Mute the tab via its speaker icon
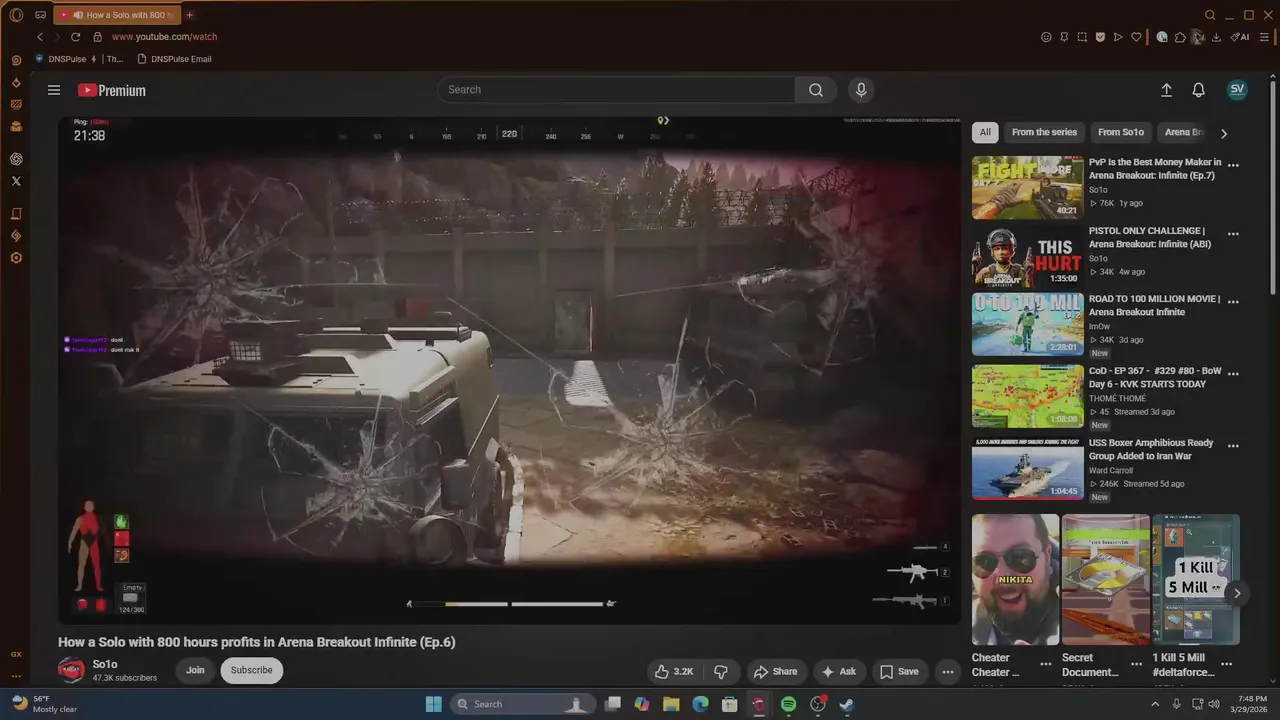Screen dimensions: 1280x720 click(78, 15)
